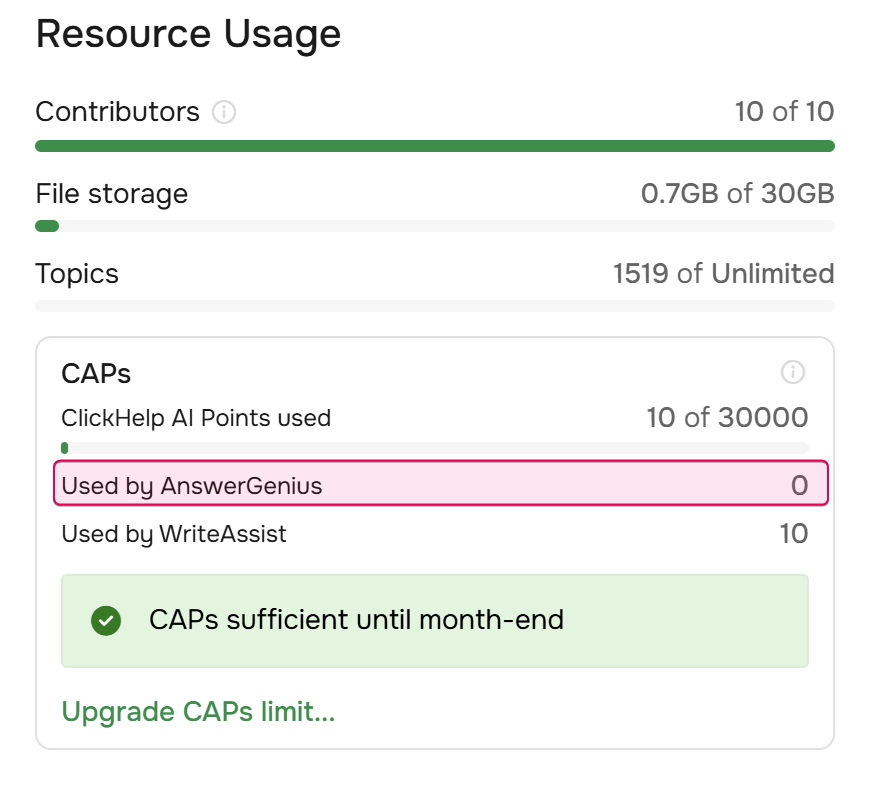The image size is (884, 788).
Task: Click the green checkmark in the sufficiency banner
Action: pos(105,621)
